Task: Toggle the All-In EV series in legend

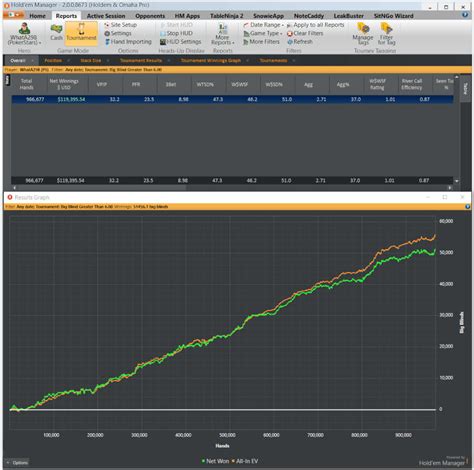Action: point(245,461)
